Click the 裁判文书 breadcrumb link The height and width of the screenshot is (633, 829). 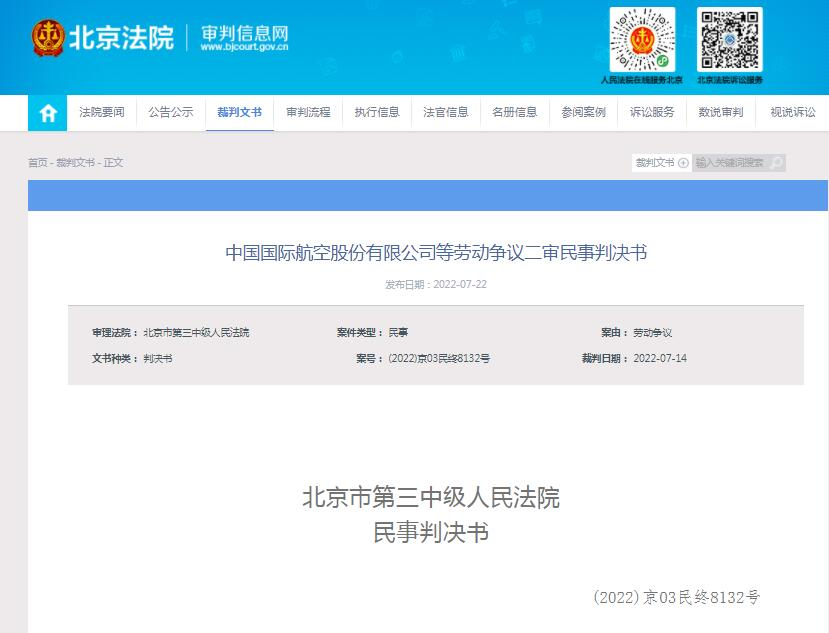click(x=75, y=163)
